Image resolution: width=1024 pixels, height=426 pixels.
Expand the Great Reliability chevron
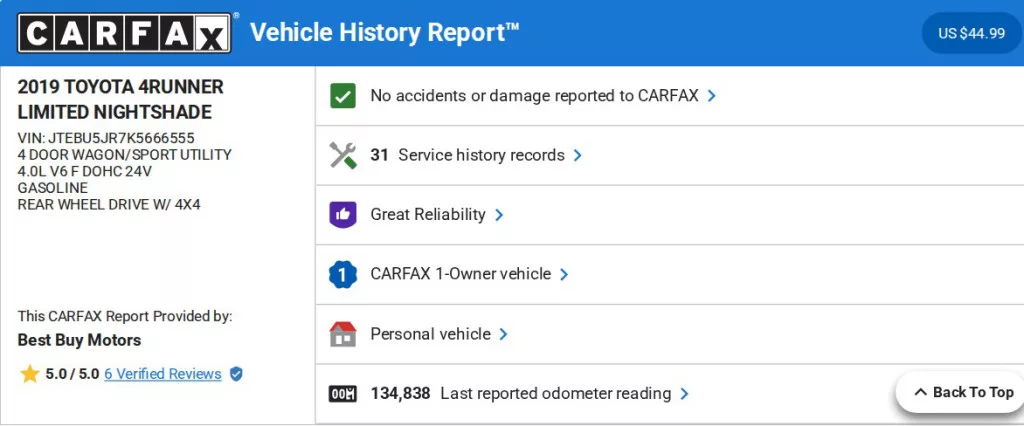coord(499,215)
